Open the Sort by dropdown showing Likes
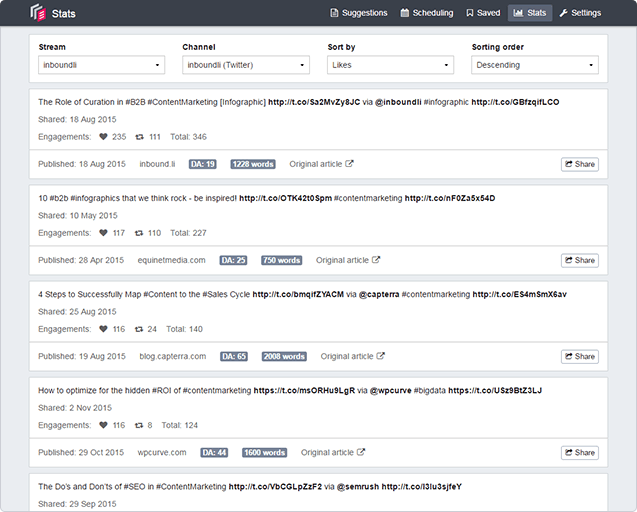 [390, 65]
